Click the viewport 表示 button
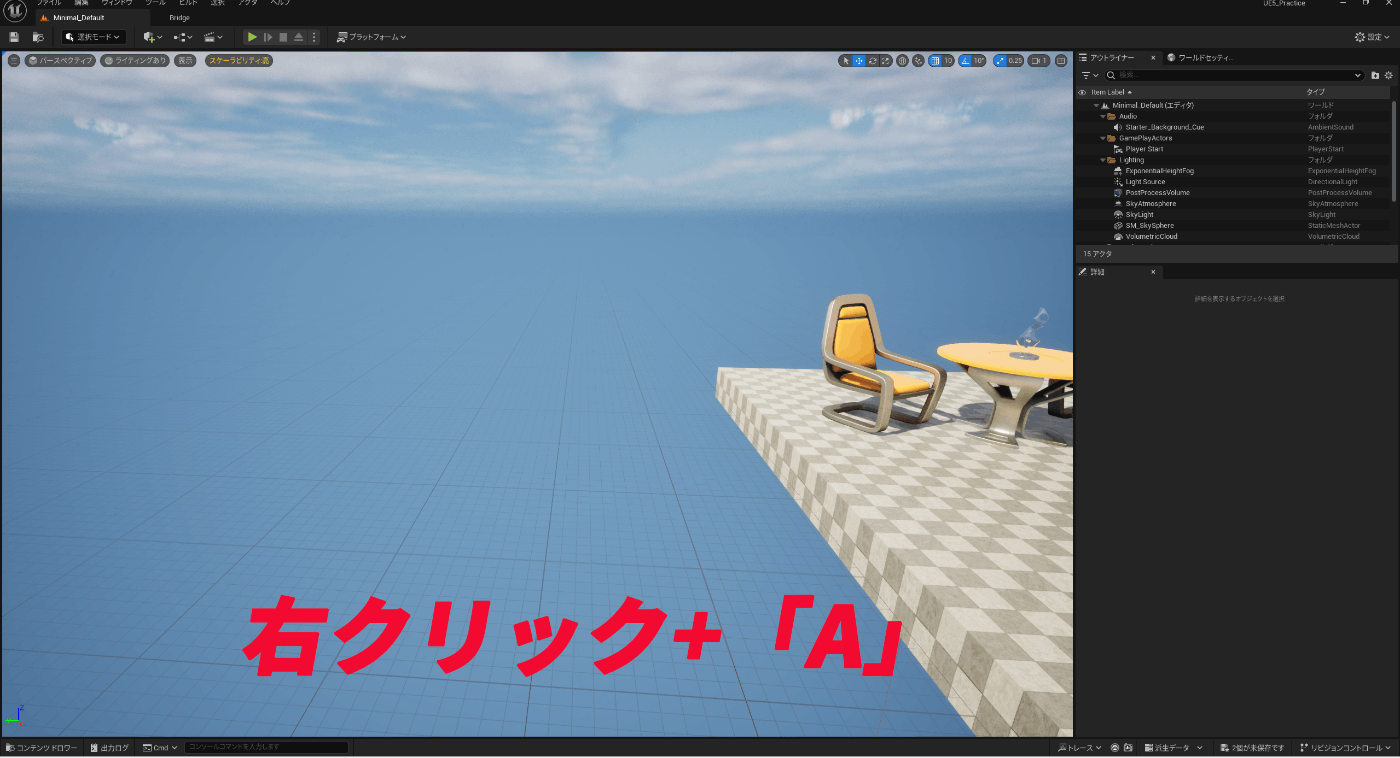1400x758 pixels. (185, 60)
